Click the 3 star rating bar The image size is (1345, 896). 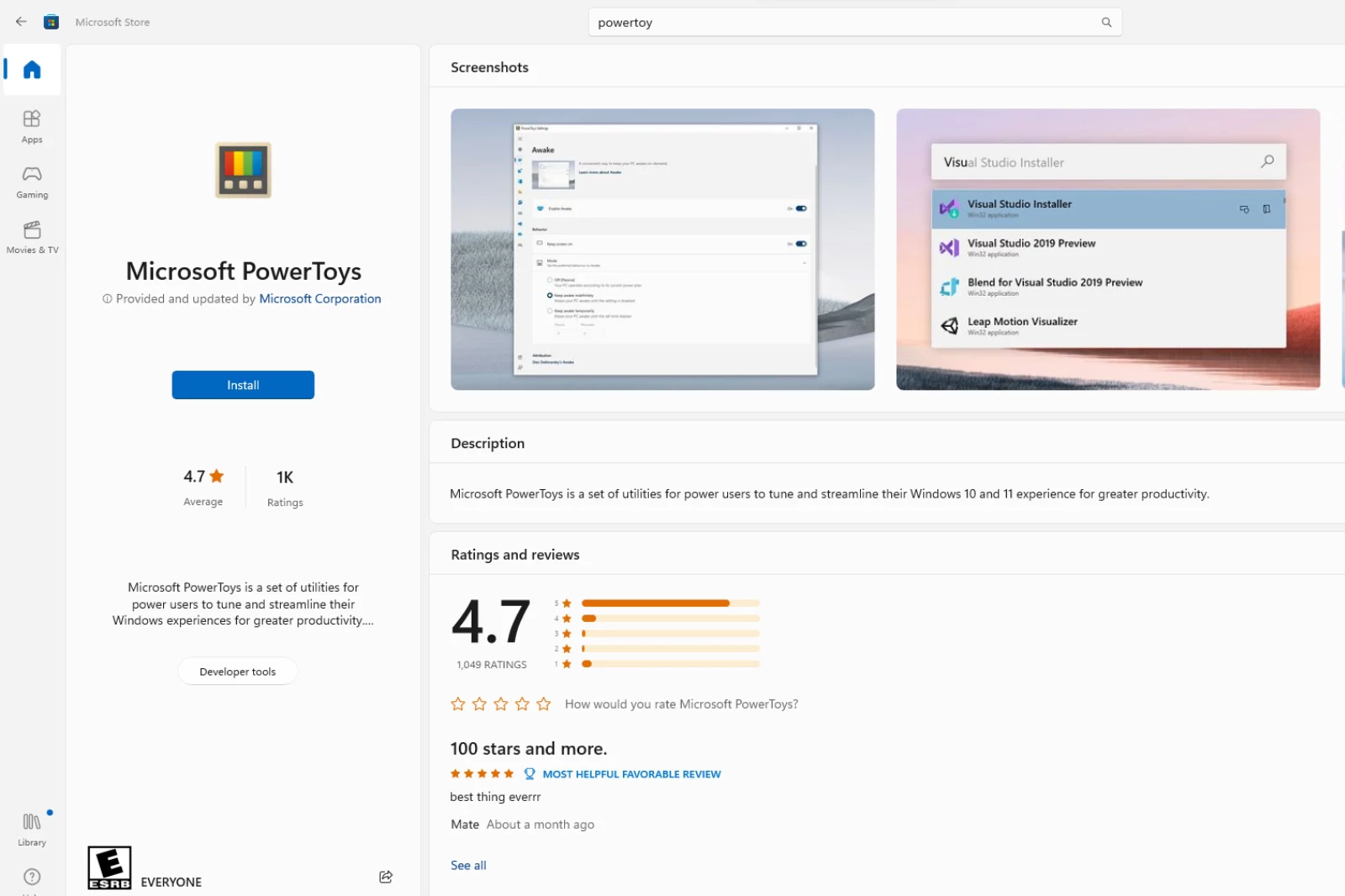click(x=670, y=634)
